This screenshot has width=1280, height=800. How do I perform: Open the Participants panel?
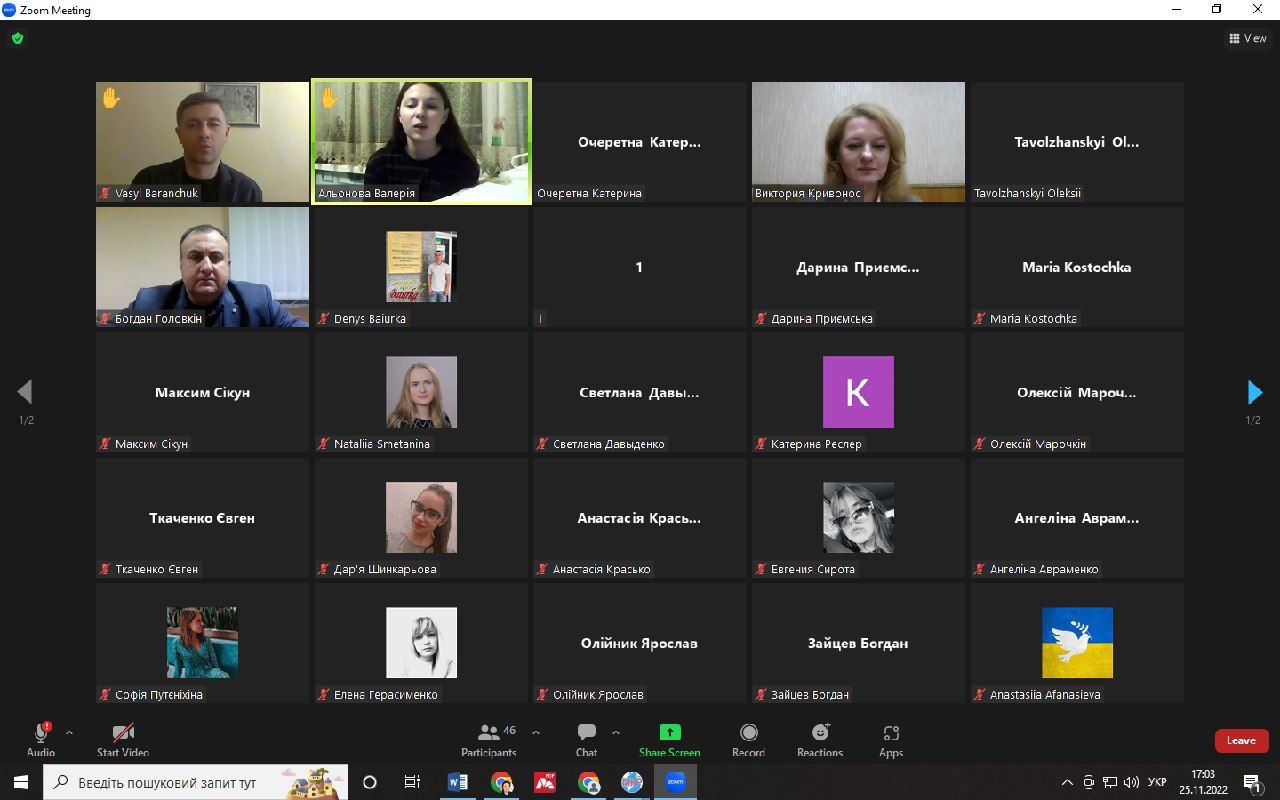click(x=489, y=739)
